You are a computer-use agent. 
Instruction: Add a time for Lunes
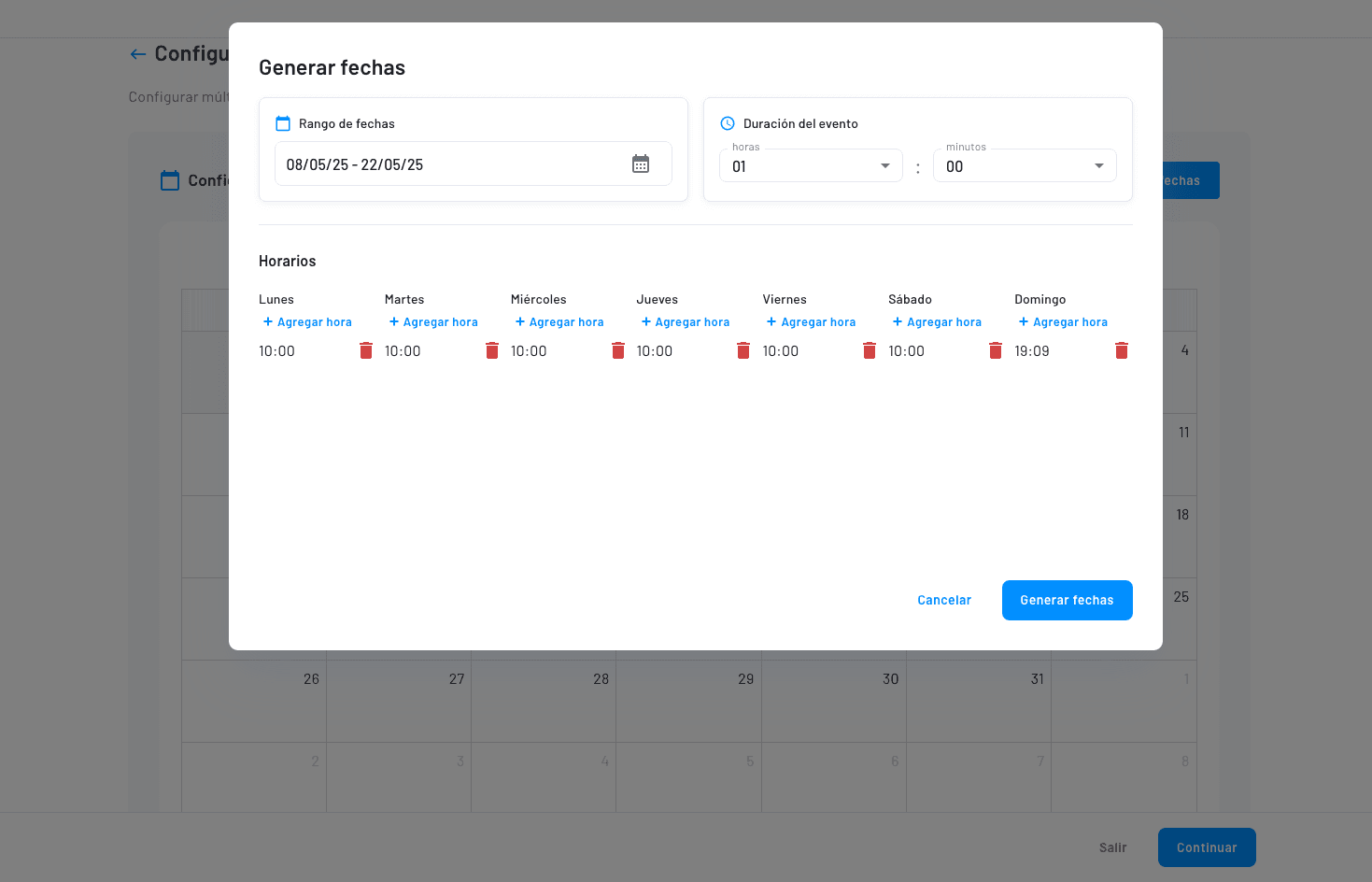(x=307, y=321)
